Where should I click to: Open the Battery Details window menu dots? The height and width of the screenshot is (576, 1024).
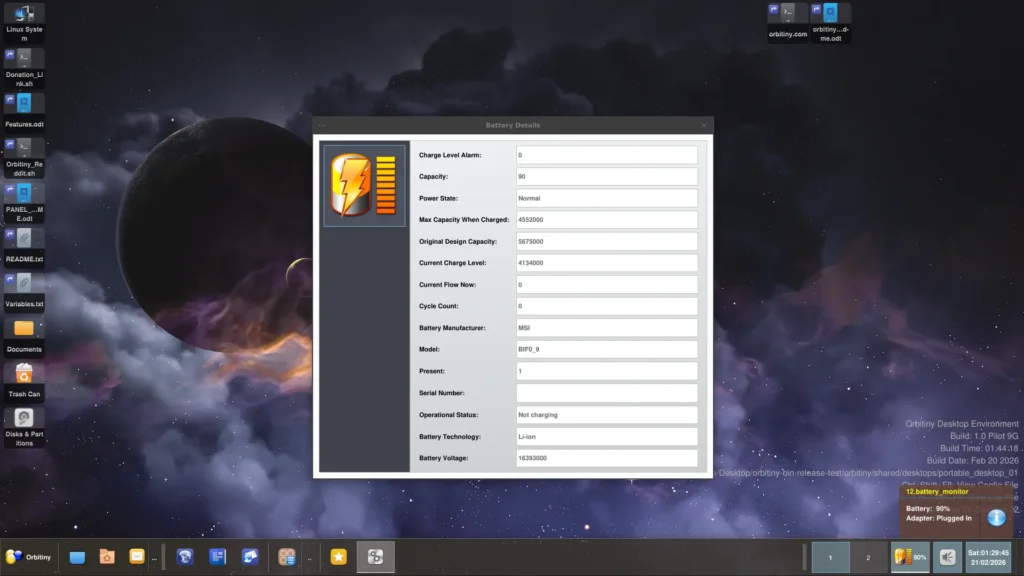[322, 125]
